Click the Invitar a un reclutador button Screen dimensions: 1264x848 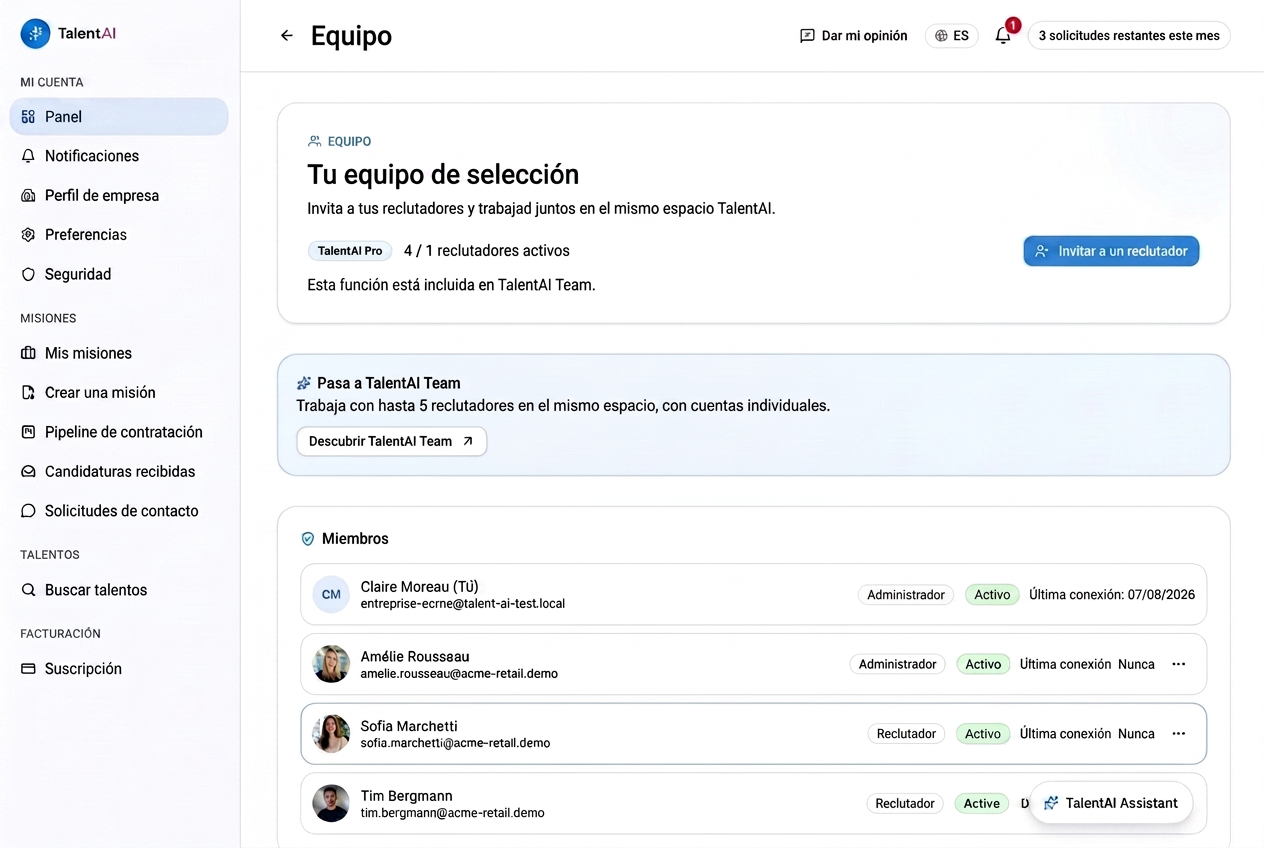tap(1111, 251)
